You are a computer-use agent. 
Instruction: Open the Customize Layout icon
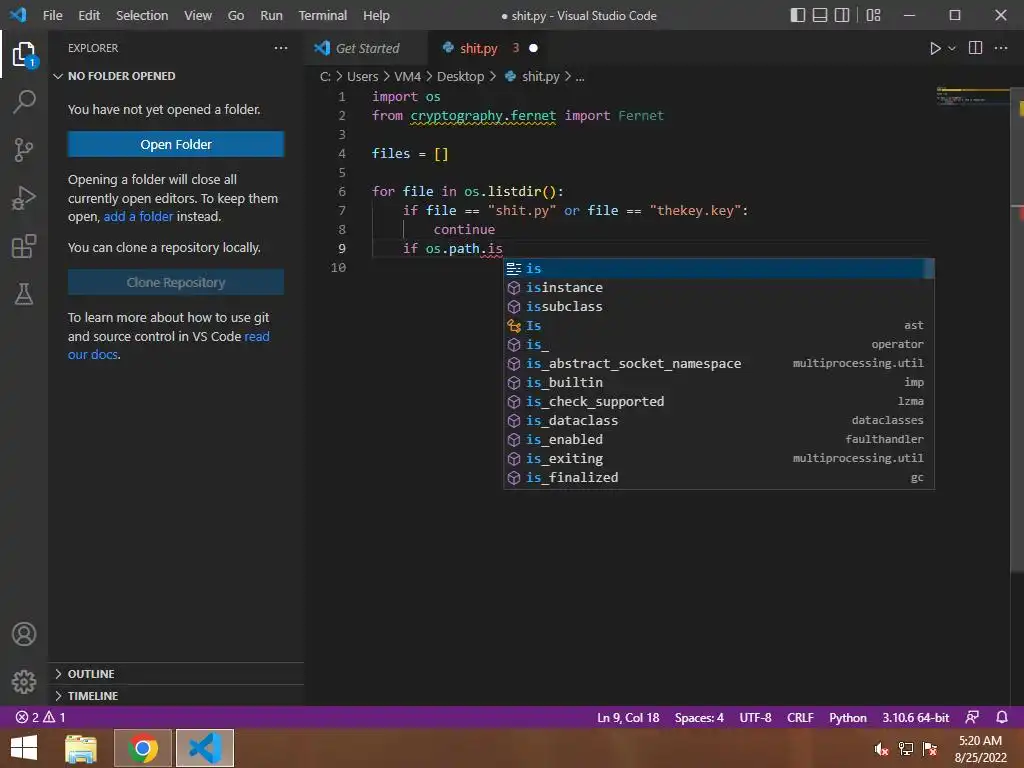tap(873, 15)
